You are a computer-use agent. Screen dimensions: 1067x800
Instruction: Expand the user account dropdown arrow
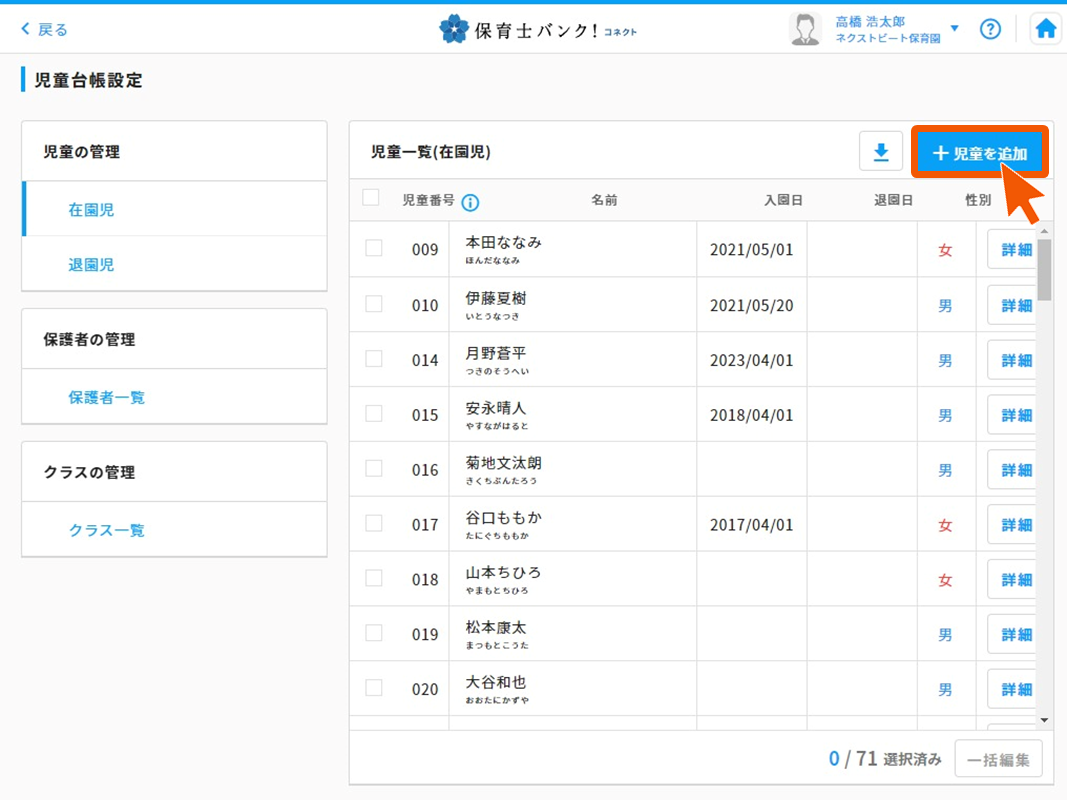[x=955, y=29]
